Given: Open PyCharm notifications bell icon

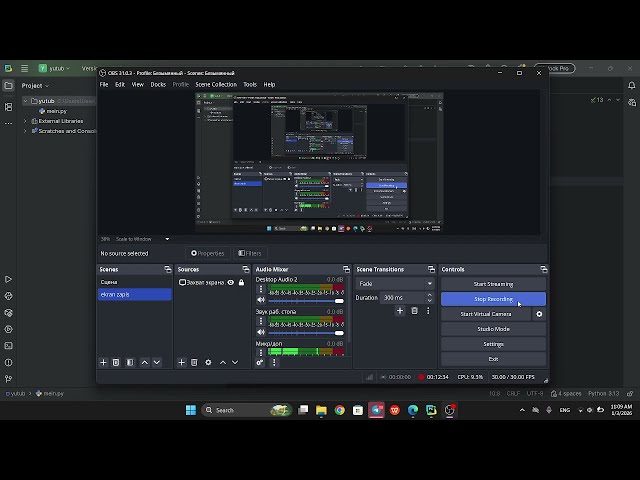Looking at the screenshot, I should [631, 85].
